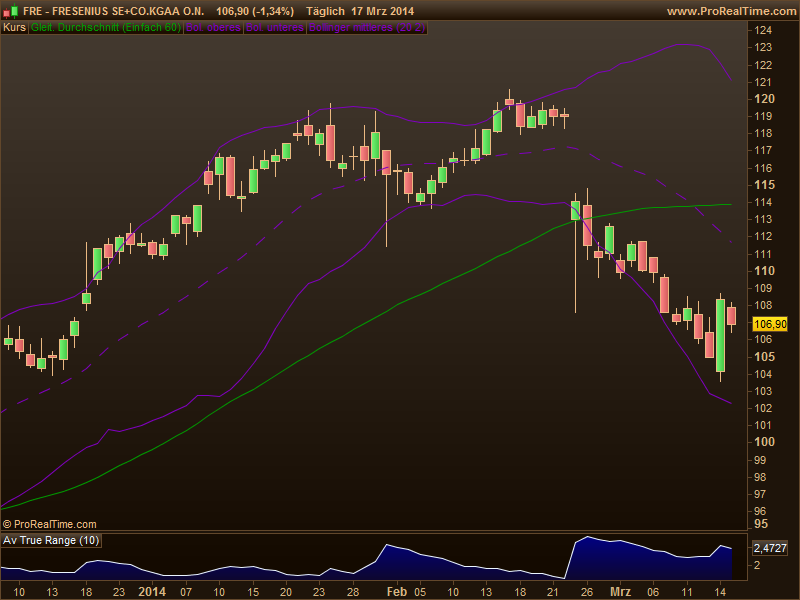Click the 2 label on ATR axis
Screen dimensions: 800x600
click(757, 565)
